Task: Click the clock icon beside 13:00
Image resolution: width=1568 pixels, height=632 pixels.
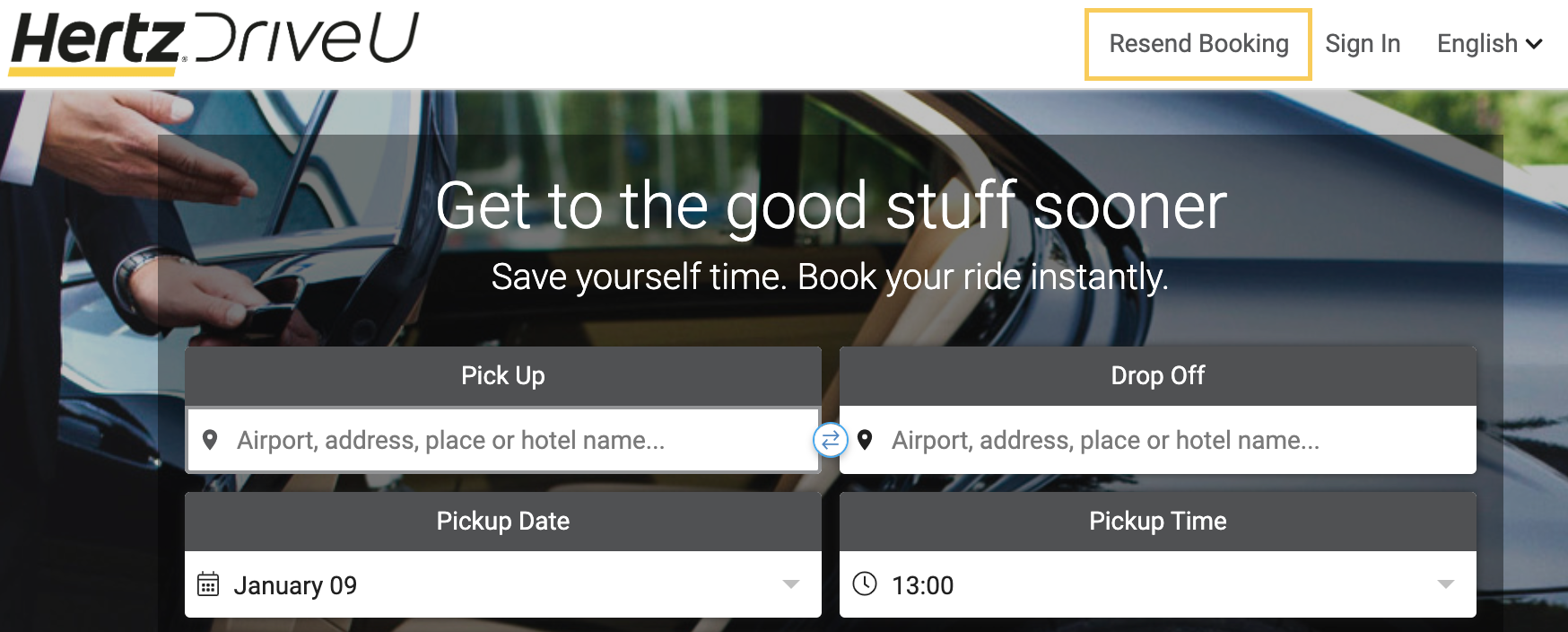Action: pyautogui.click(x=866, y=584)
